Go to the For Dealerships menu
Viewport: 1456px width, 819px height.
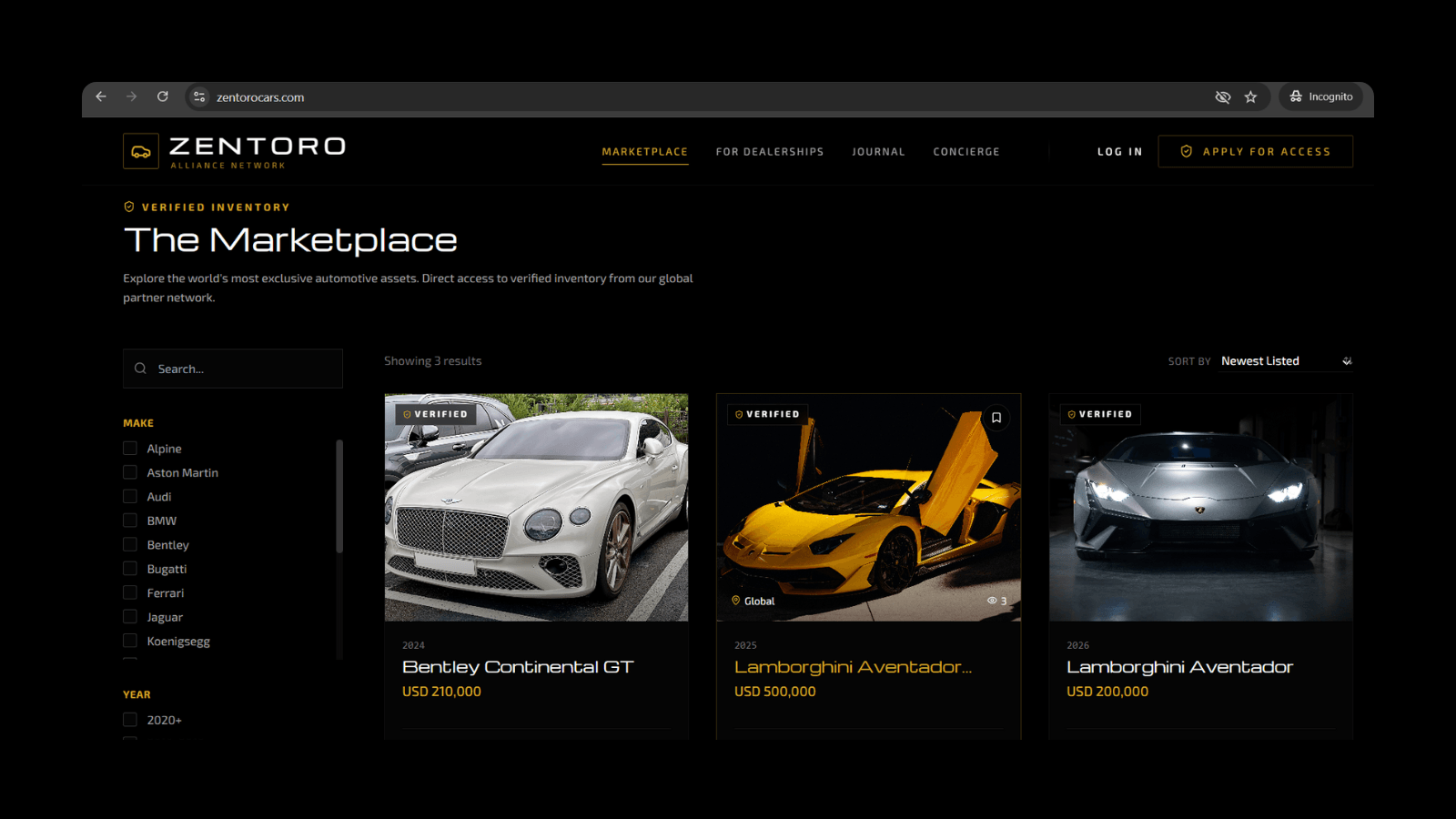(x=770, y=152)
